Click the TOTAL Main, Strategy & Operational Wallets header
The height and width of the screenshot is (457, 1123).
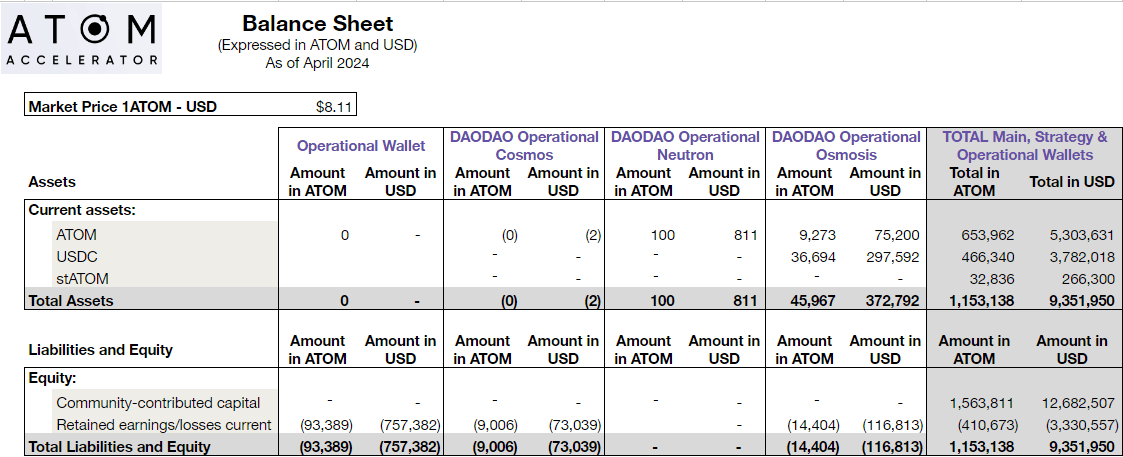point(1024,145)
